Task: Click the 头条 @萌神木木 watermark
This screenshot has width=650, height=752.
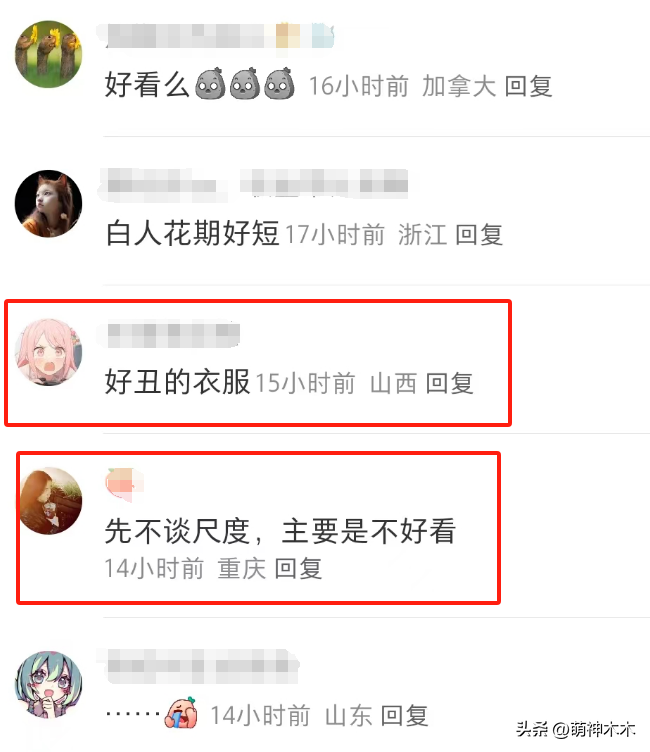Action: 576,729
